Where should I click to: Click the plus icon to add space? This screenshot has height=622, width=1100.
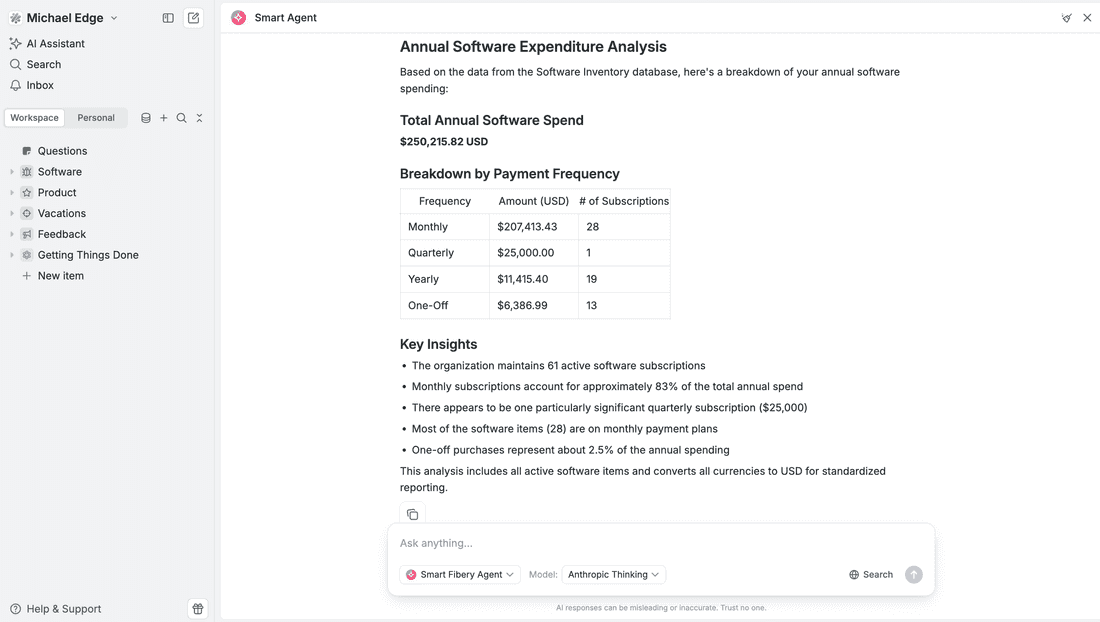164,118
